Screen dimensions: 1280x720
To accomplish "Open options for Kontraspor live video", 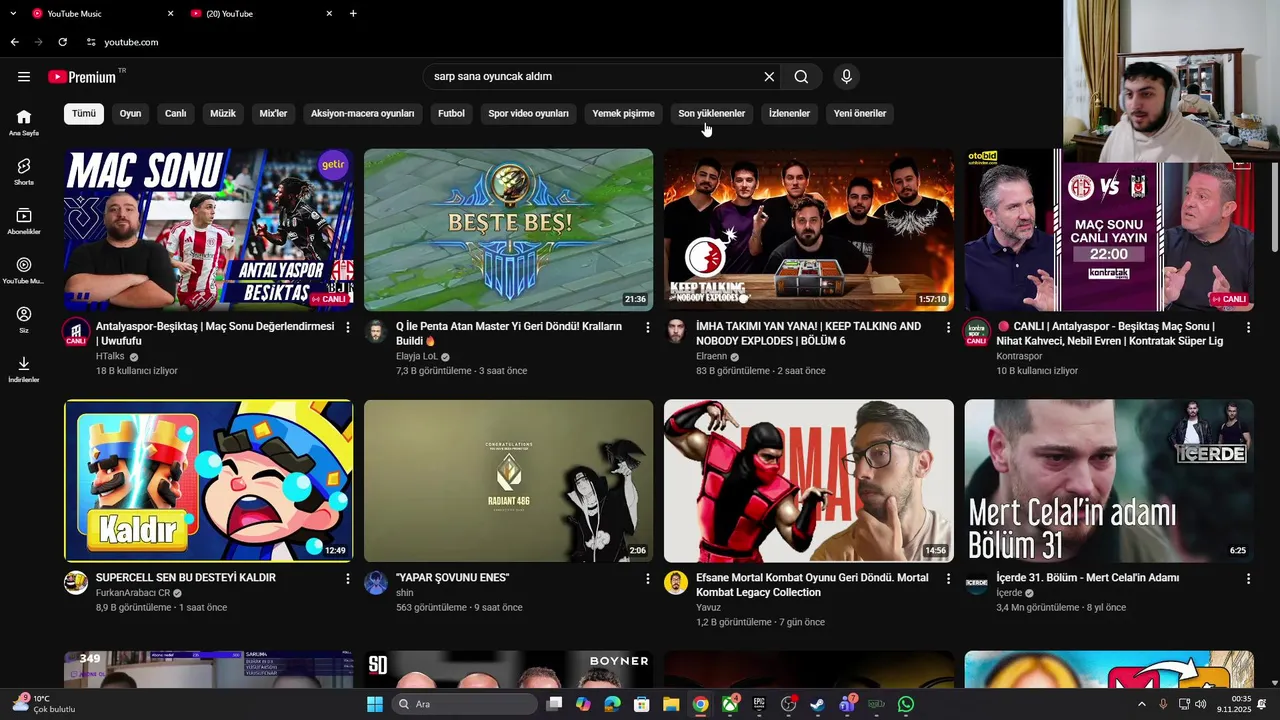I will tap(1248, 327).
